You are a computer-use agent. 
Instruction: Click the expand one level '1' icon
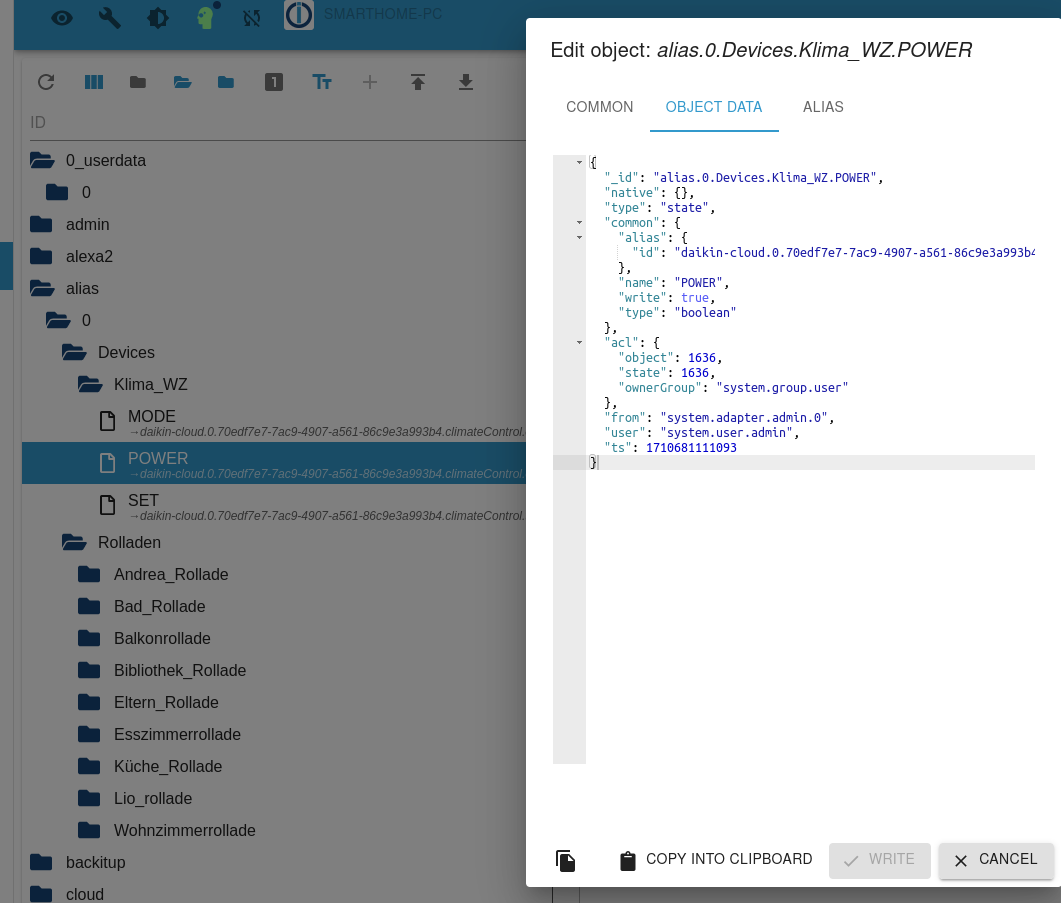(273, 83)
